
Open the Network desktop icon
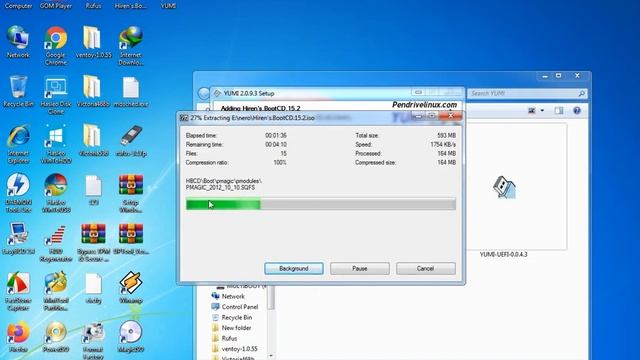click(18, 41)
